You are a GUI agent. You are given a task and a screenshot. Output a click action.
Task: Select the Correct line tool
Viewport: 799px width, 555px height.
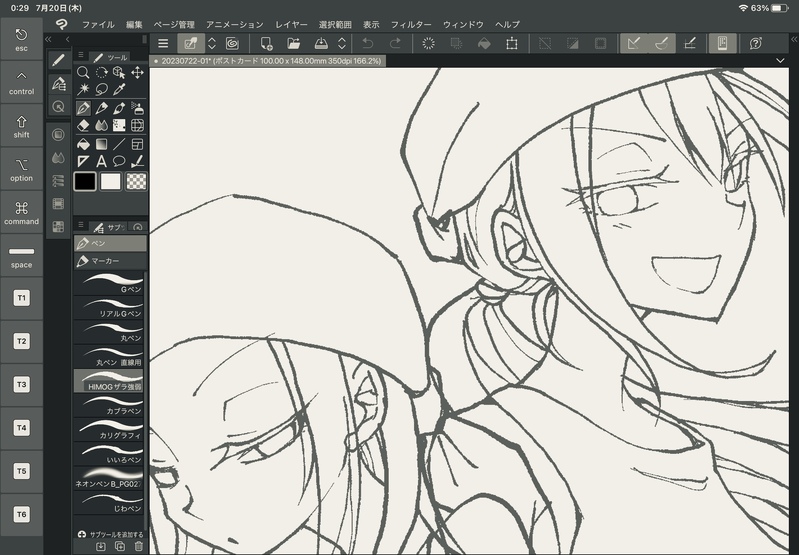click(137, 162)
